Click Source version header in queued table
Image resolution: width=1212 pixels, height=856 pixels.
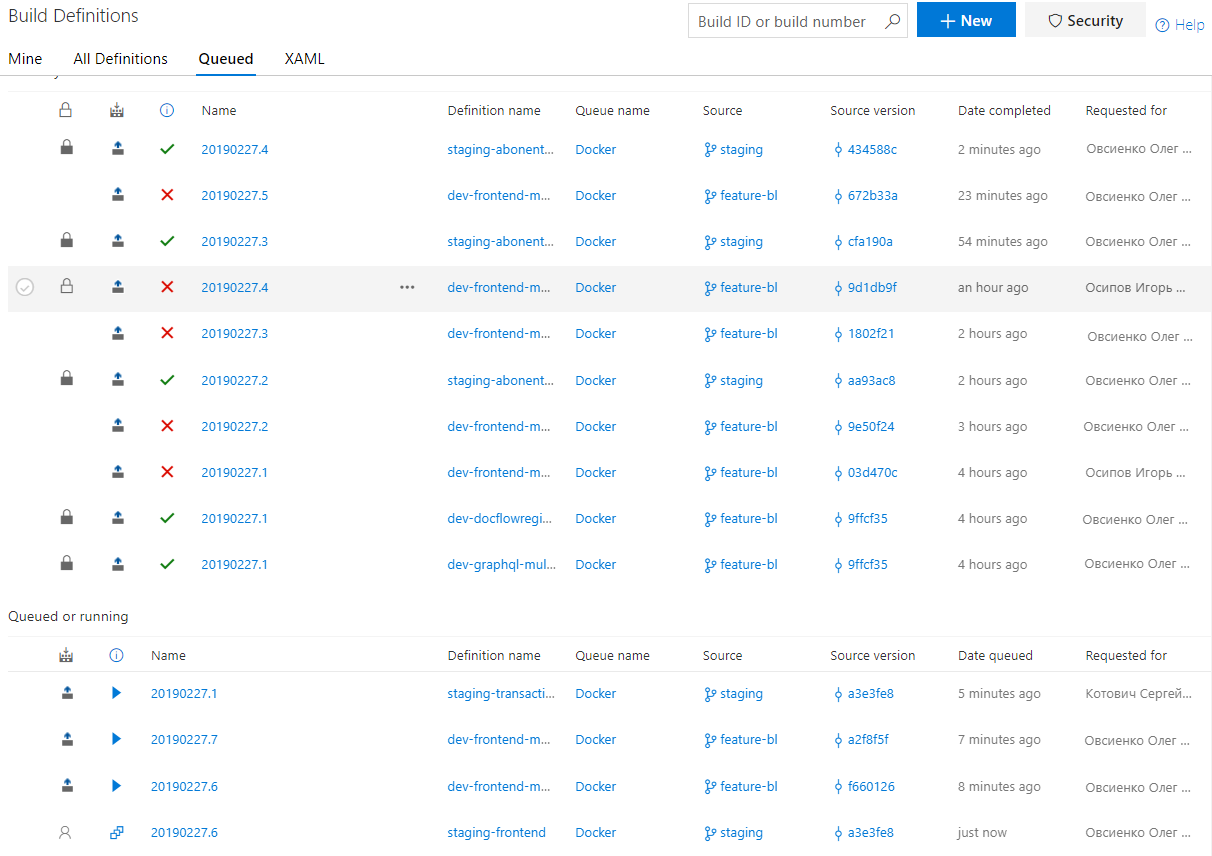click(x=872, y=655)
